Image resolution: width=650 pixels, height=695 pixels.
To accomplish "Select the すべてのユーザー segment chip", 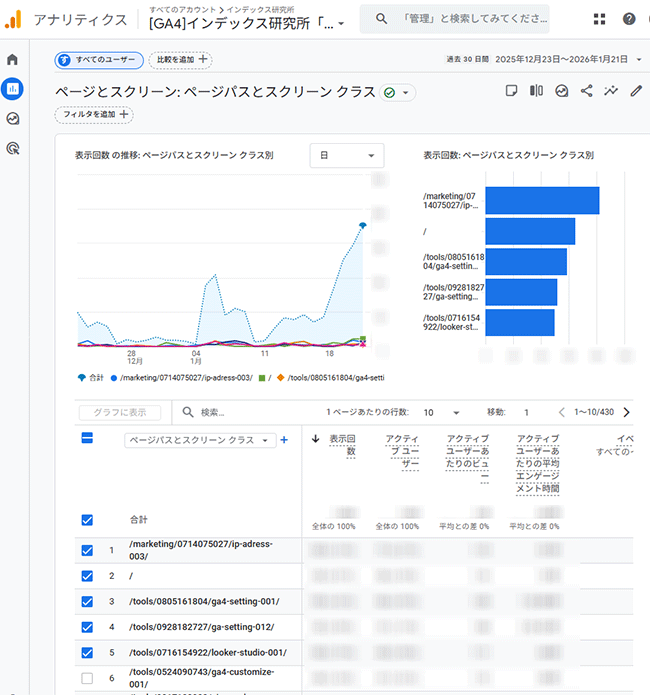I will [x=99, y=60].
